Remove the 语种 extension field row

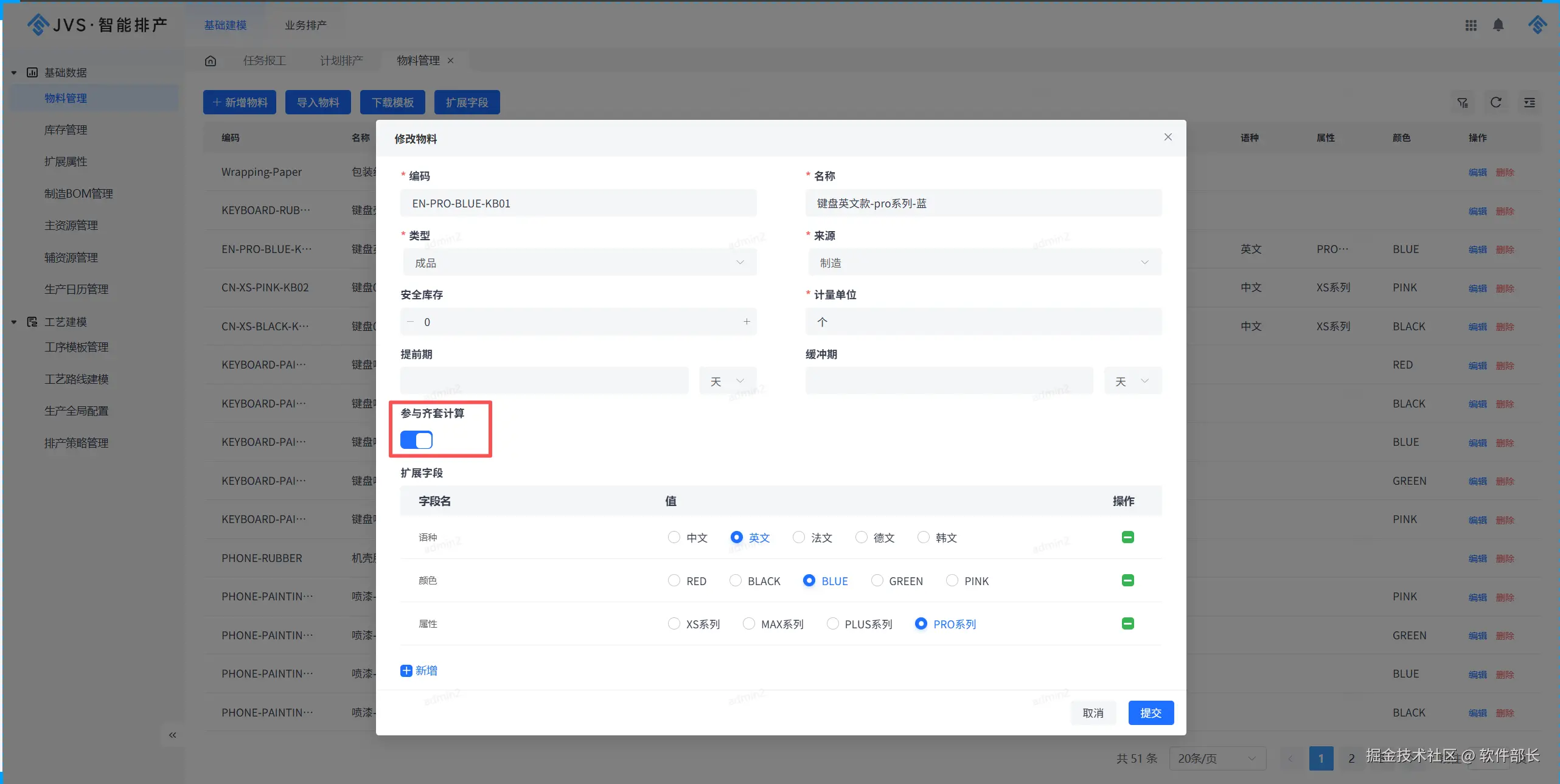click(x=1127, y=537)
